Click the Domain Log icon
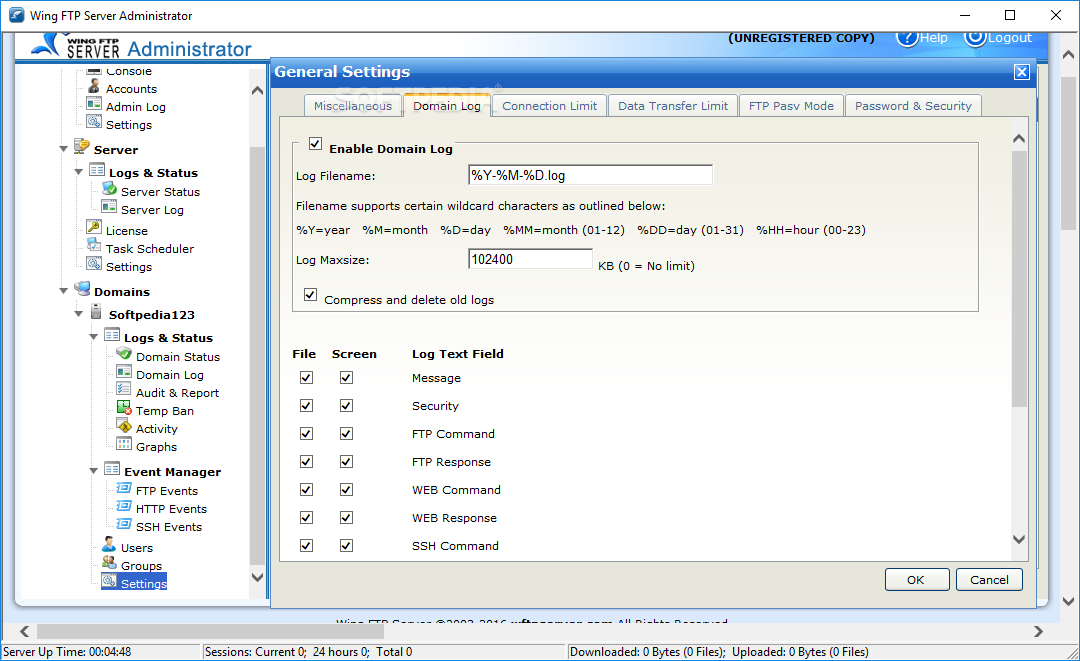Image resolution: width=1080 pixels, height=661 pixels. pyautogui.click(x=124, y=372)
